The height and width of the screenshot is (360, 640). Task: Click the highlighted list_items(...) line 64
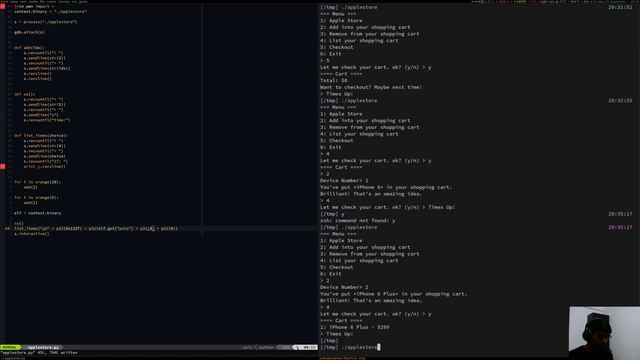(x=96, y=229)
